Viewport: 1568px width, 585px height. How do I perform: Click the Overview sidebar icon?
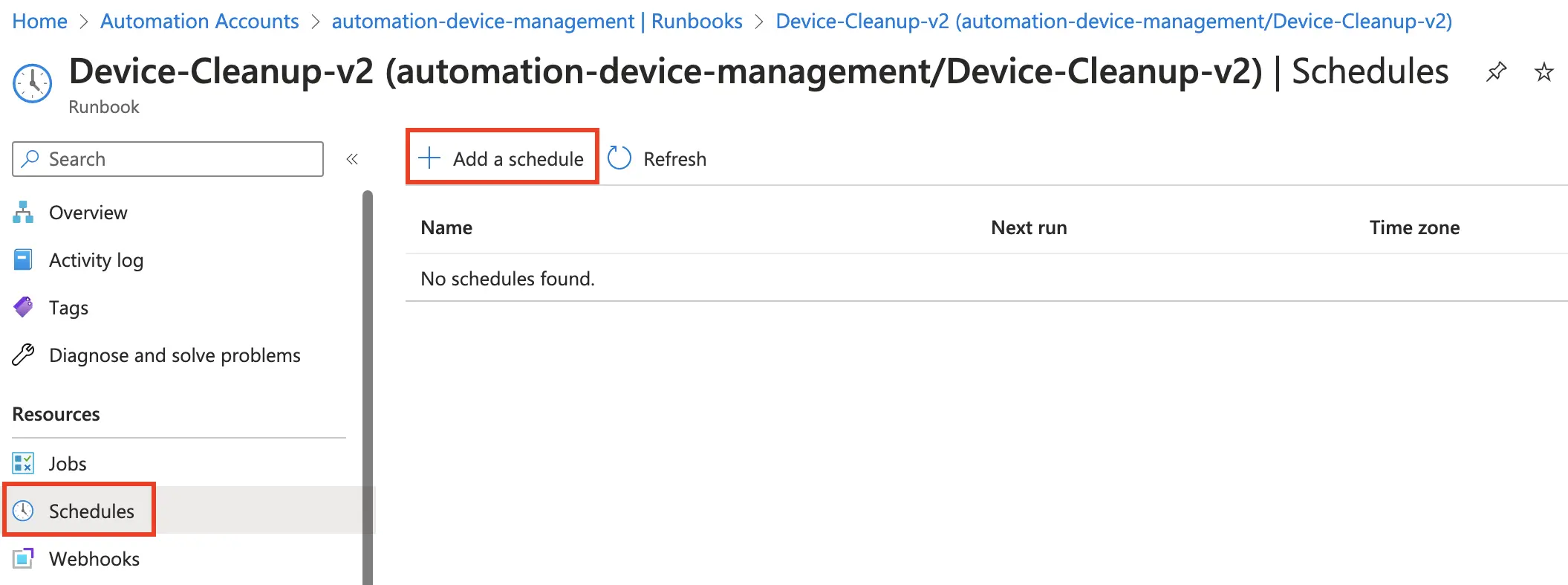[x=23, y=213]
